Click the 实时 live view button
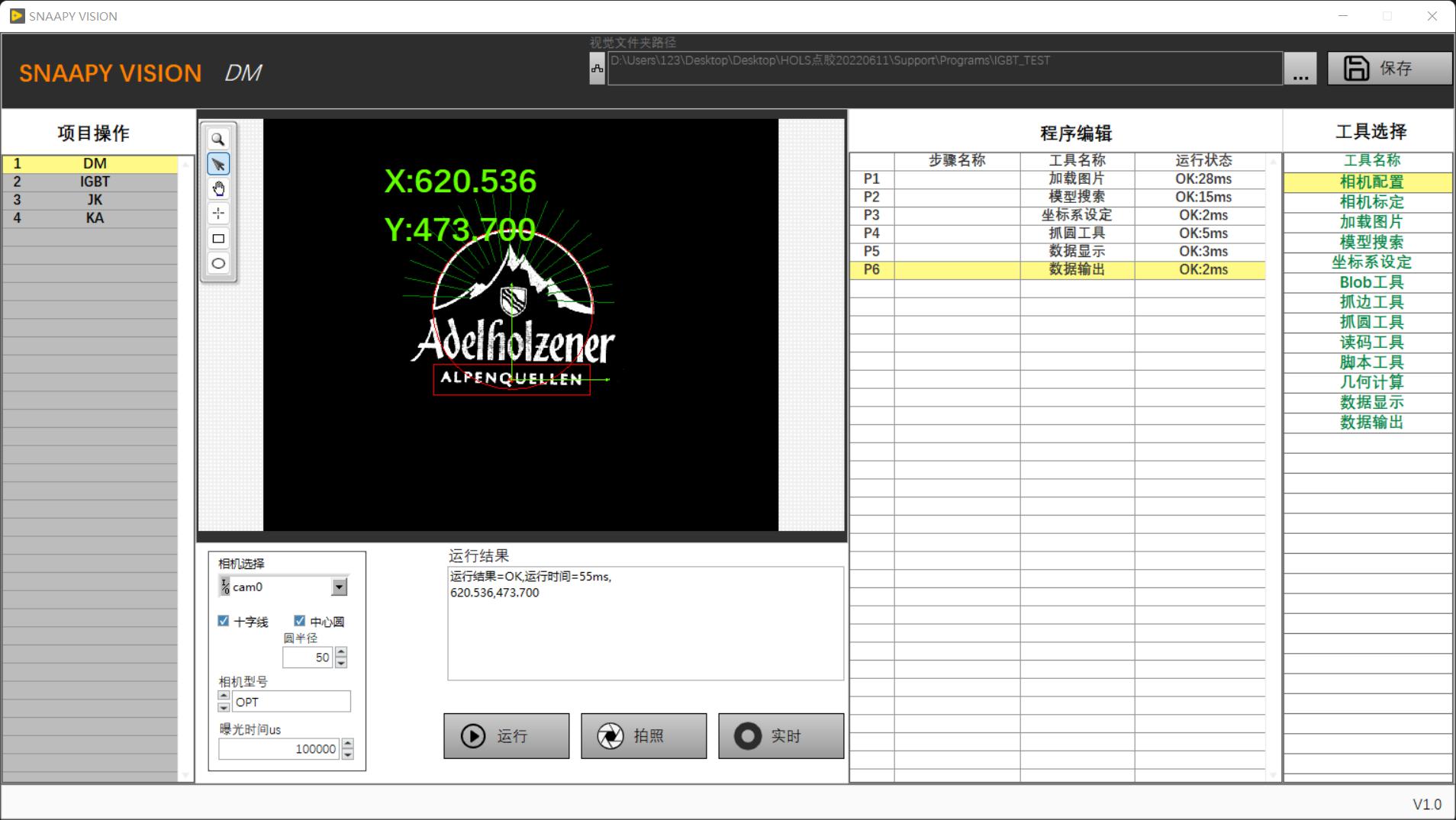 click(x=781, y=736)
